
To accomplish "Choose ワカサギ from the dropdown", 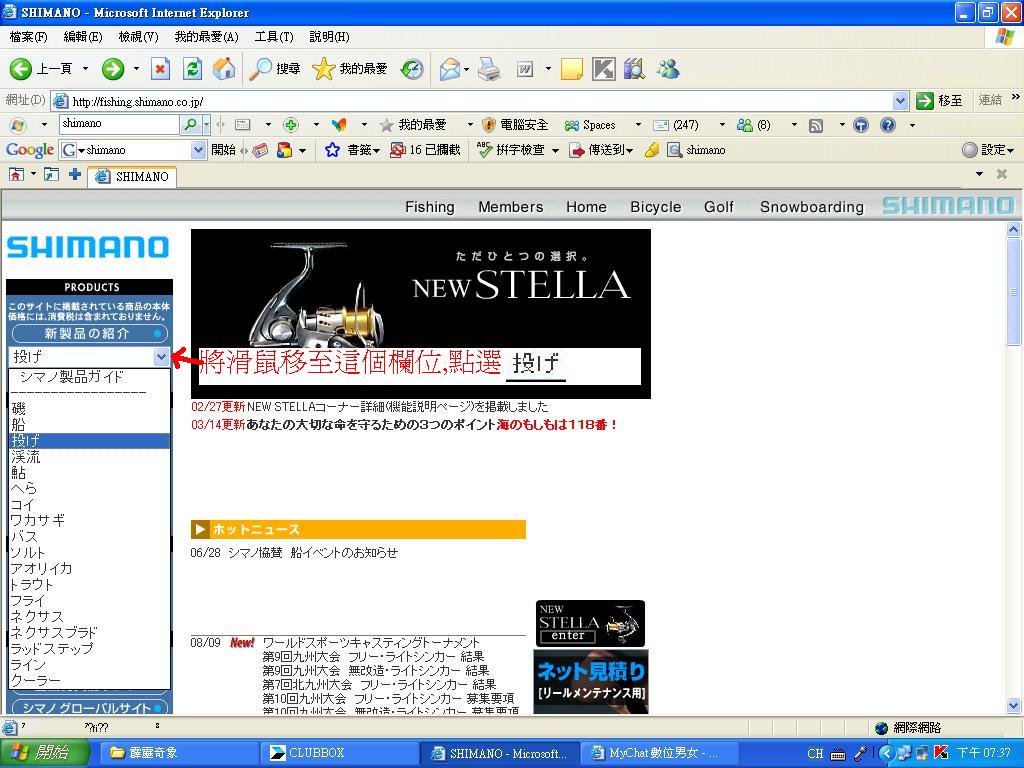I will click(x=89, y=520).
